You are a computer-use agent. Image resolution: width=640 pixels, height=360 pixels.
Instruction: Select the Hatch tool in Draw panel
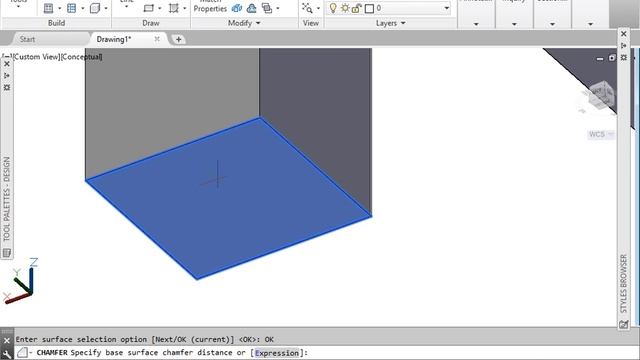(173, 8)
